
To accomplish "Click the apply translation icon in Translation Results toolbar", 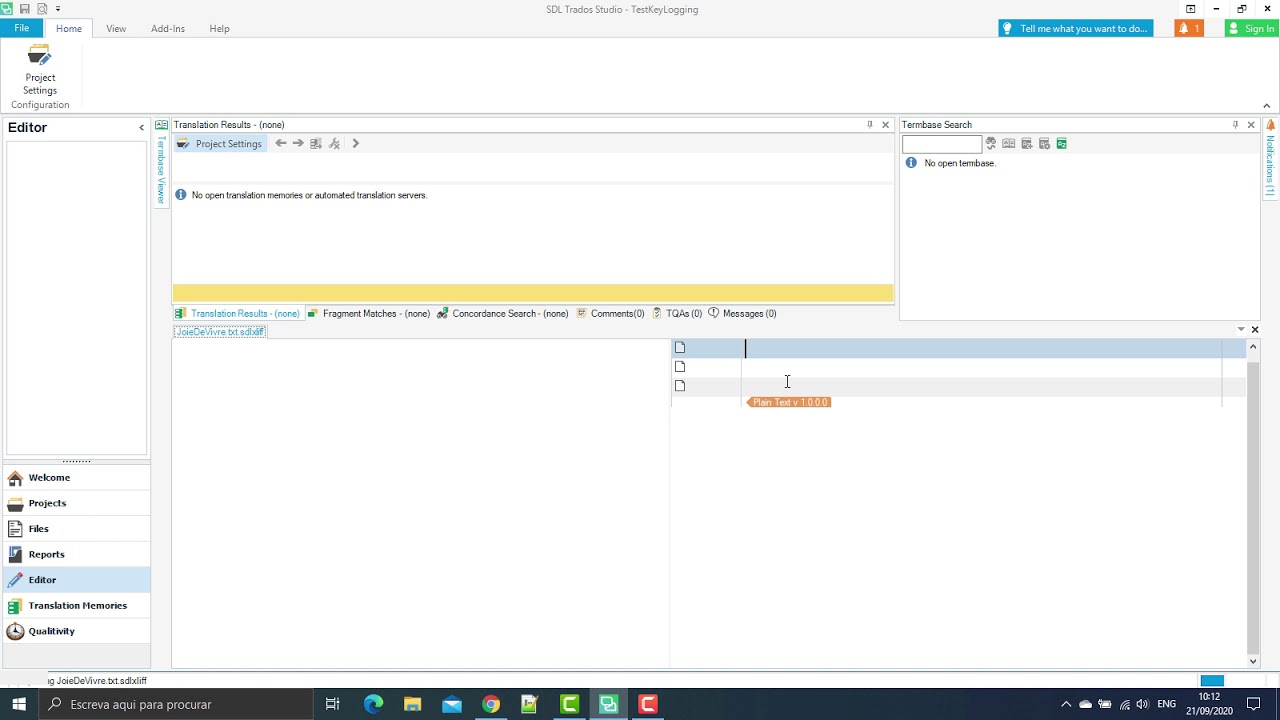I will [316, 143].
